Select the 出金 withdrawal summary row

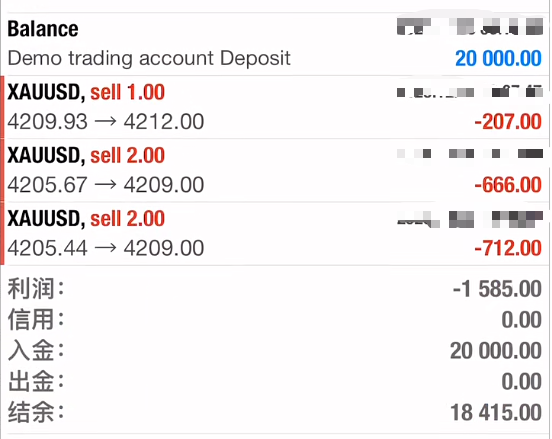tap(275, 382)
